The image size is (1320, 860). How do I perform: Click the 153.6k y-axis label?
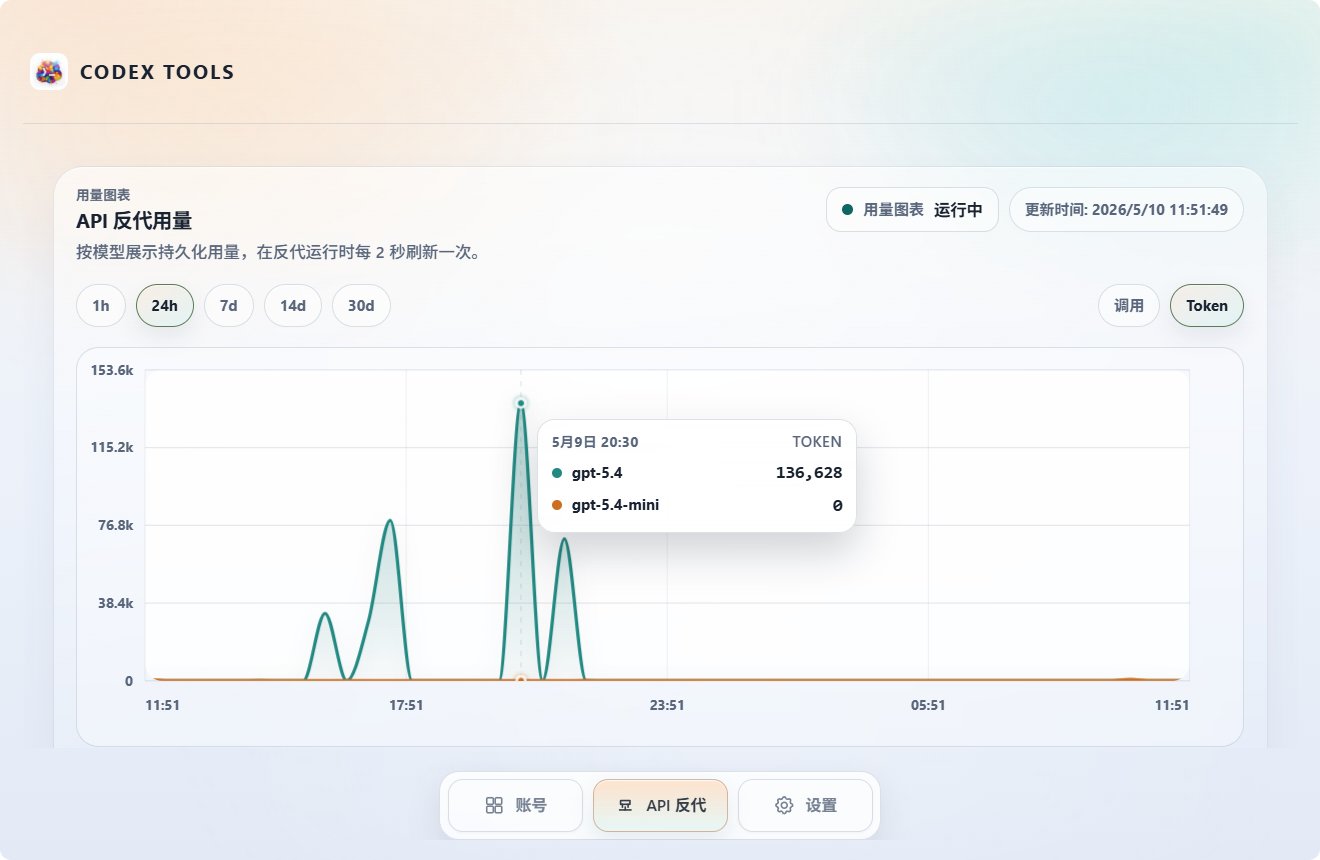112,370
